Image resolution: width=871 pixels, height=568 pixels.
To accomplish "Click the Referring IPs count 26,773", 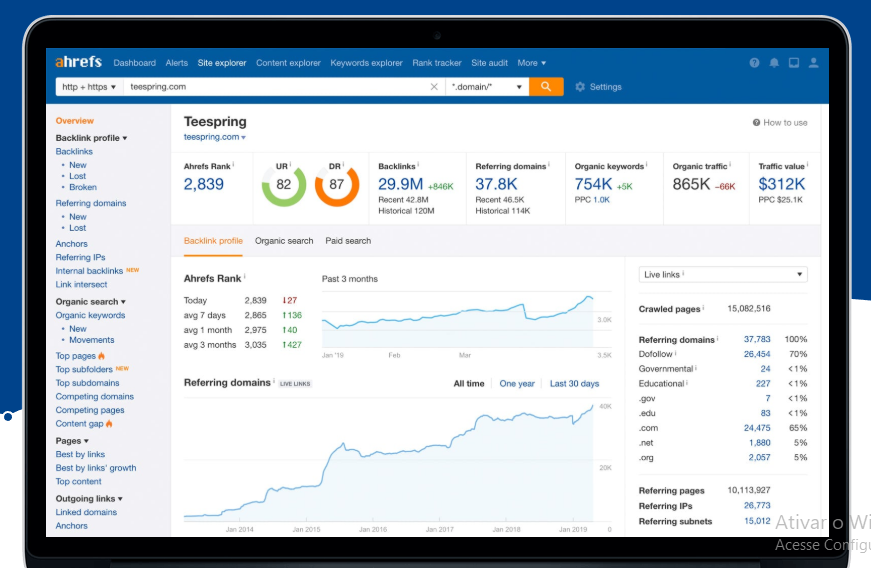I will pyautogui.click(x=757, y=505).
